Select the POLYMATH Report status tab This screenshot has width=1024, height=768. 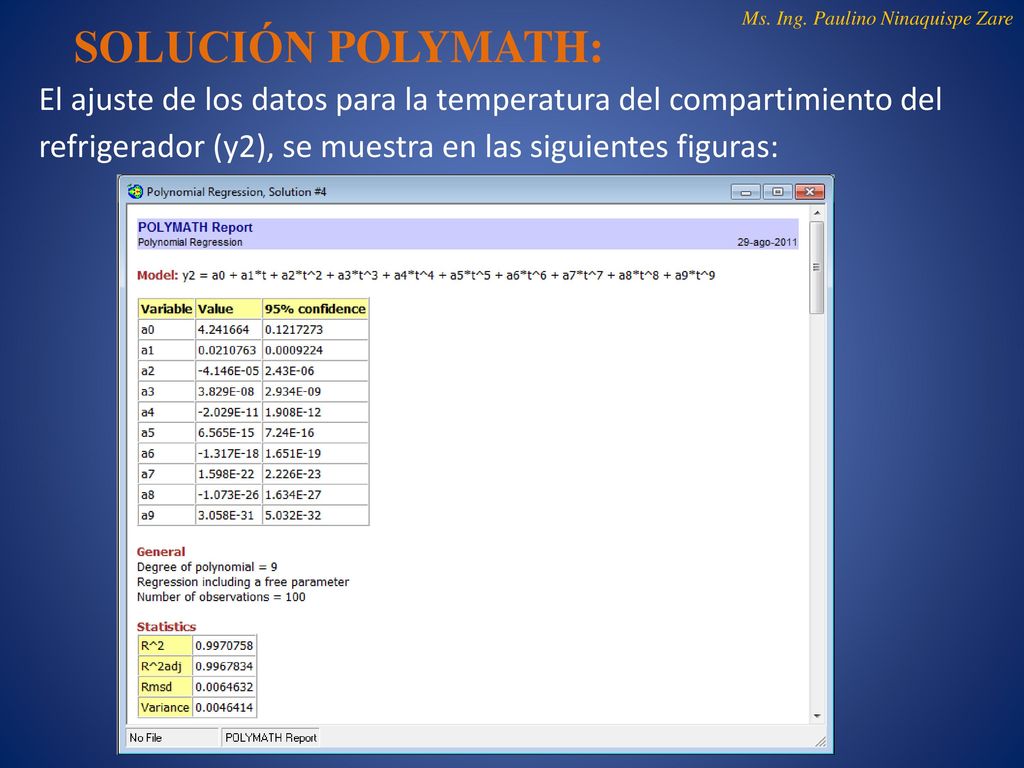(270, 737)
